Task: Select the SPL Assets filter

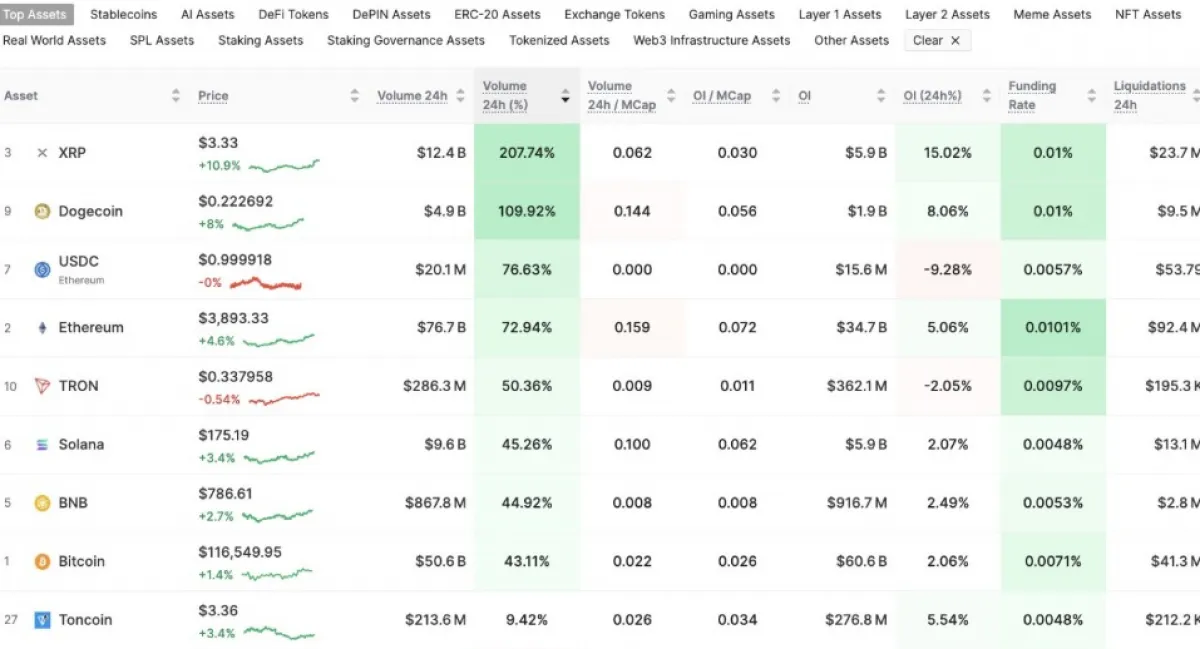Action: (162, 40)
